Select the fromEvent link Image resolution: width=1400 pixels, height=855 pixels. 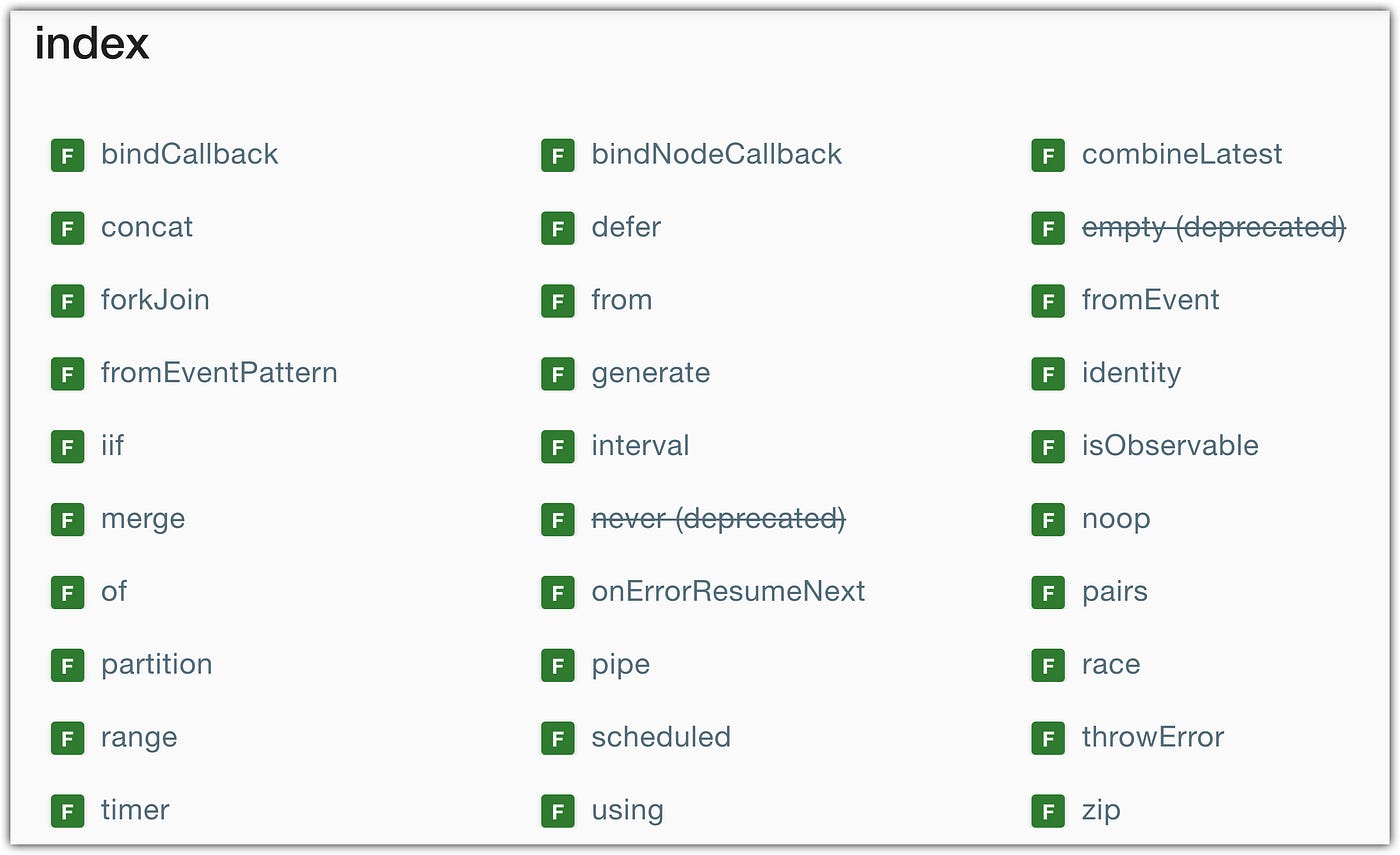click(x=1151, y=300)
